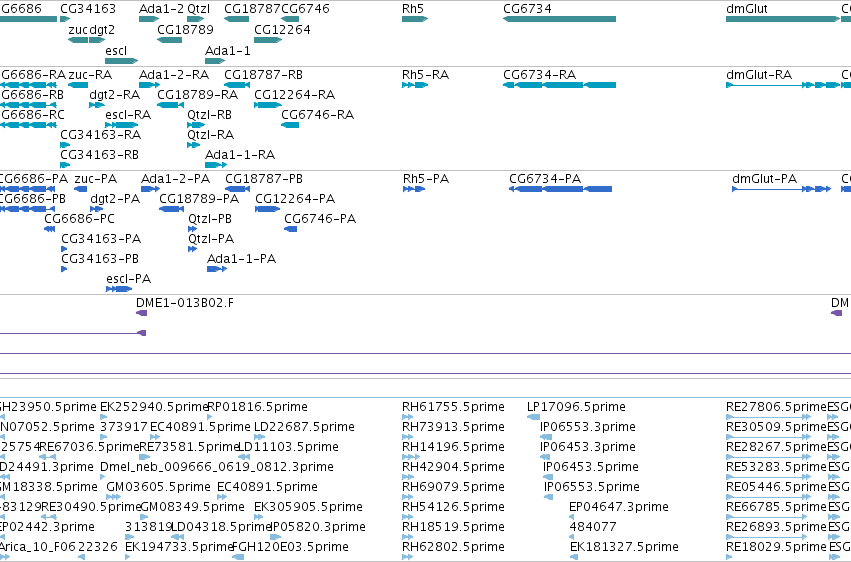The height and width of the screenshot is (562, 851).
Task: Select protein zuc-PA
Action: (80, 189)
